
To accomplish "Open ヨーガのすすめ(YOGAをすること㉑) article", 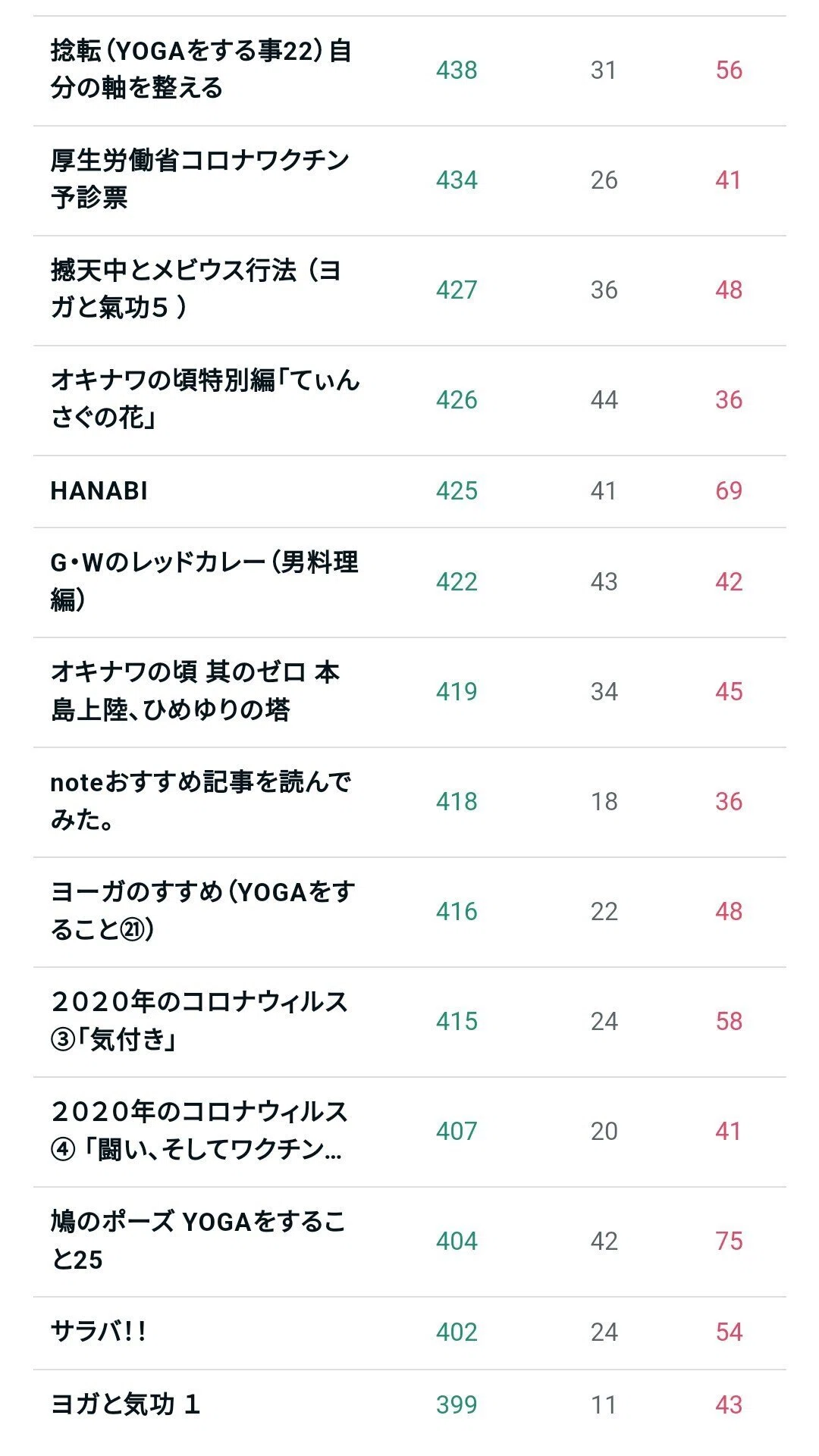I will pyautogui.click(x=202, y=911).
